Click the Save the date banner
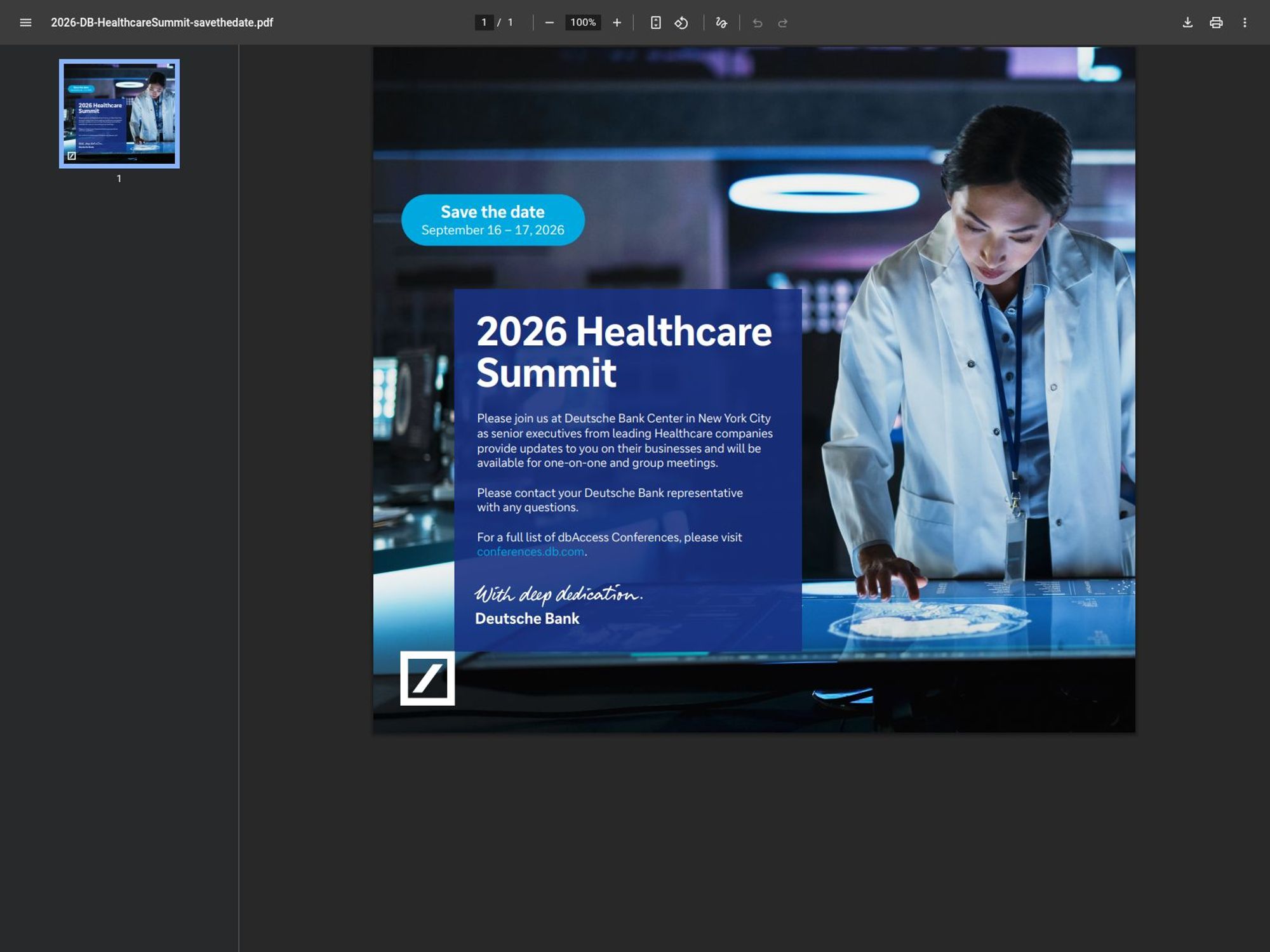Screen dimensions: 1270x952 click(x=493, y=219)
